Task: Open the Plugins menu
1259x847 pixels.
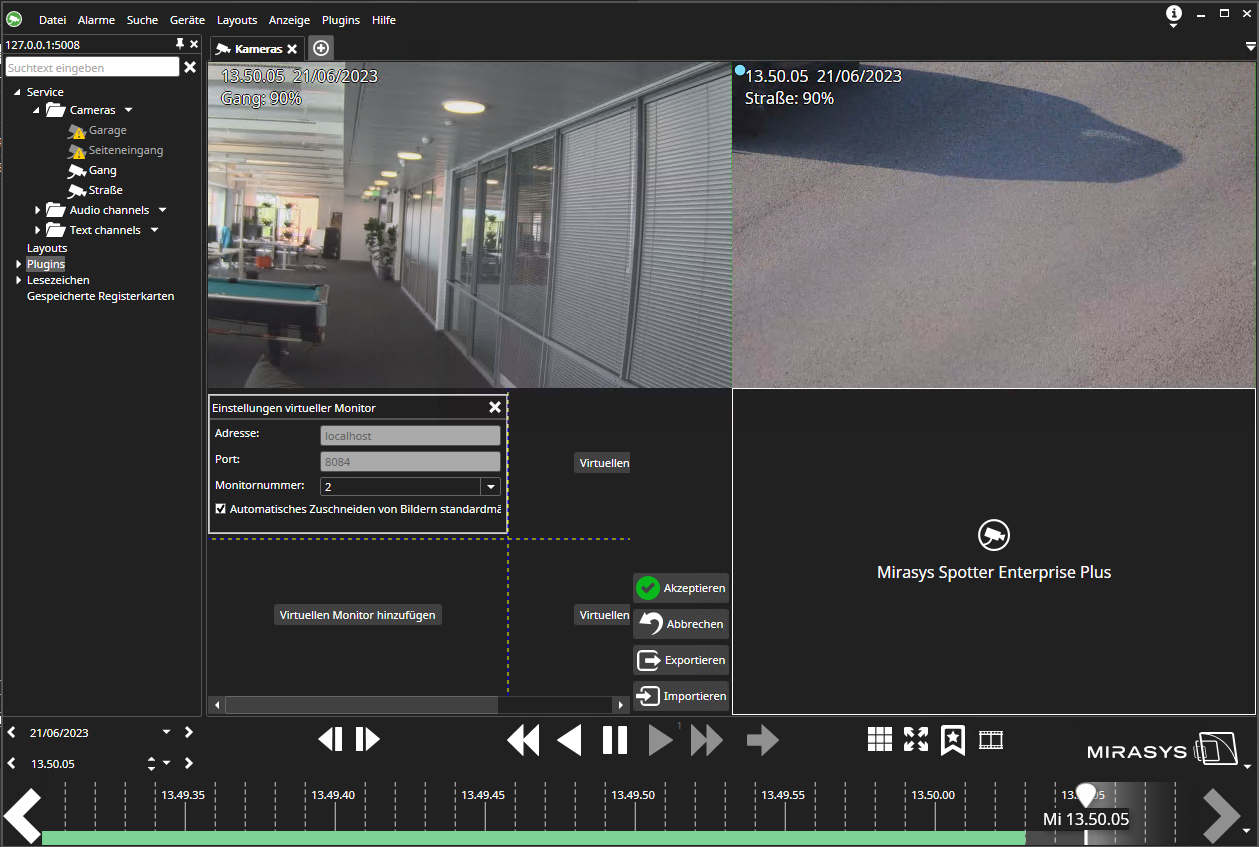Action: 340,20
